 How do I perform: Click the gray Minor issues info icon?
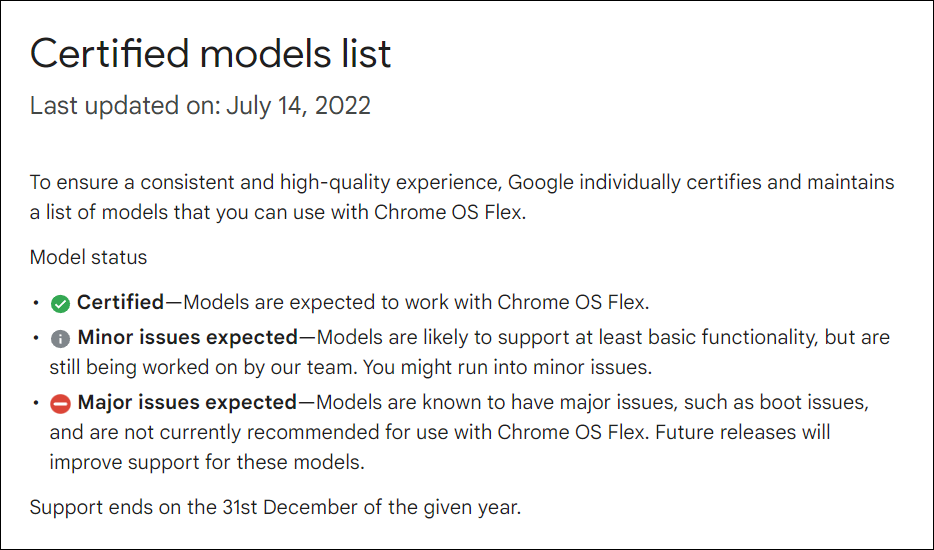coord(60,339)
